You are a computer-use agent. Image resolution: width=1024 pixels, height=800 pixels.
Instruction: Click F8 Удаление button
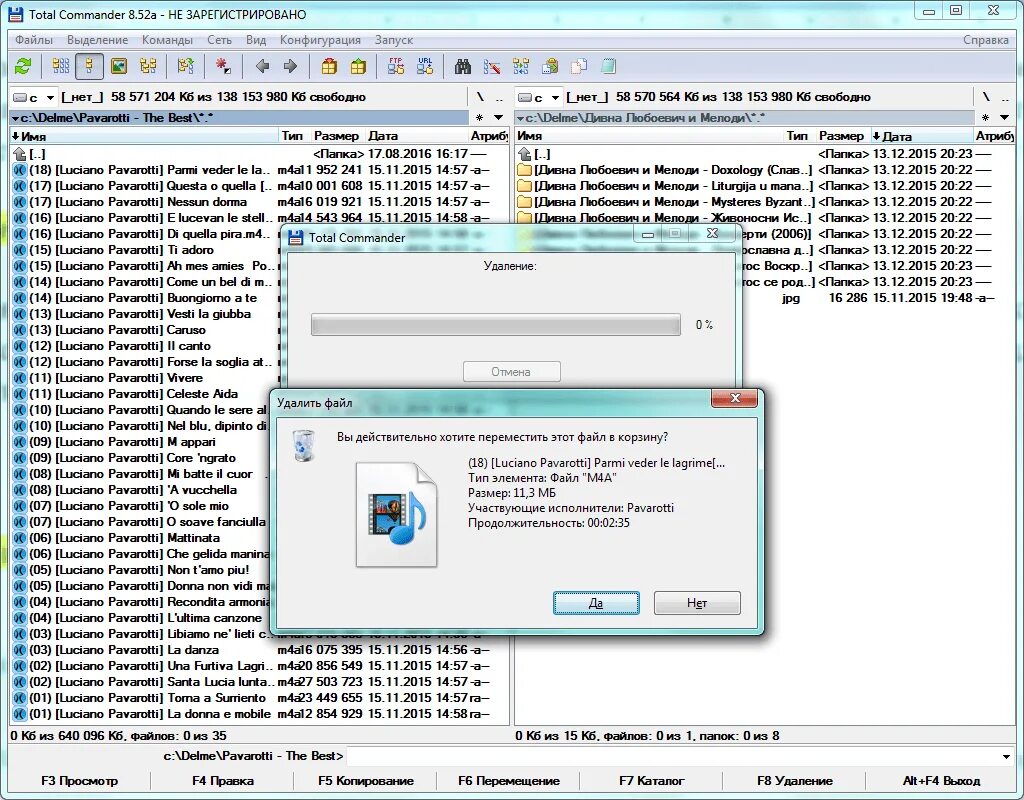click(795, 780)
